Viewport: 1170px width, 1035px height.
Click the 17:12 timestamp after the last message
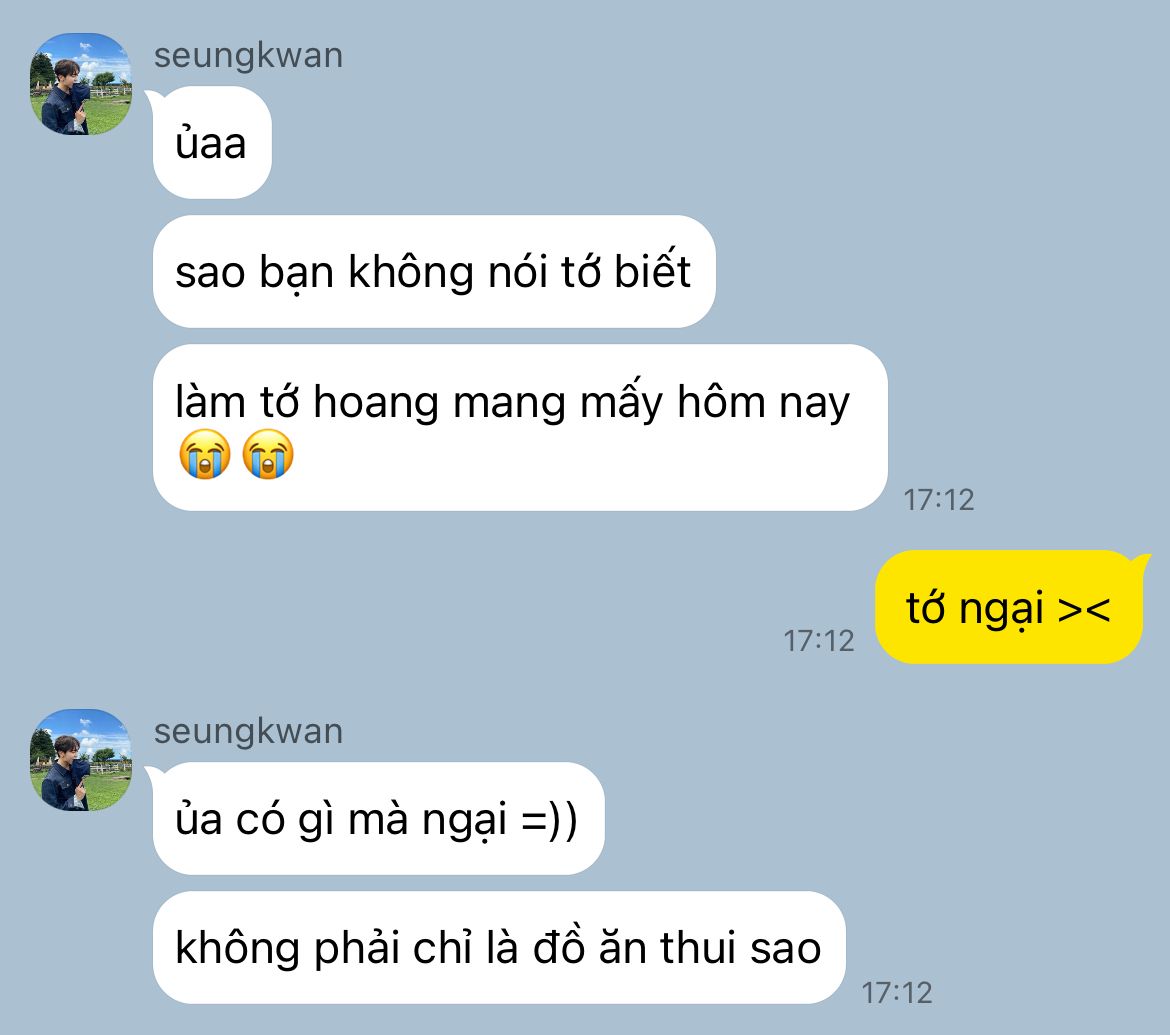(897, 993)
